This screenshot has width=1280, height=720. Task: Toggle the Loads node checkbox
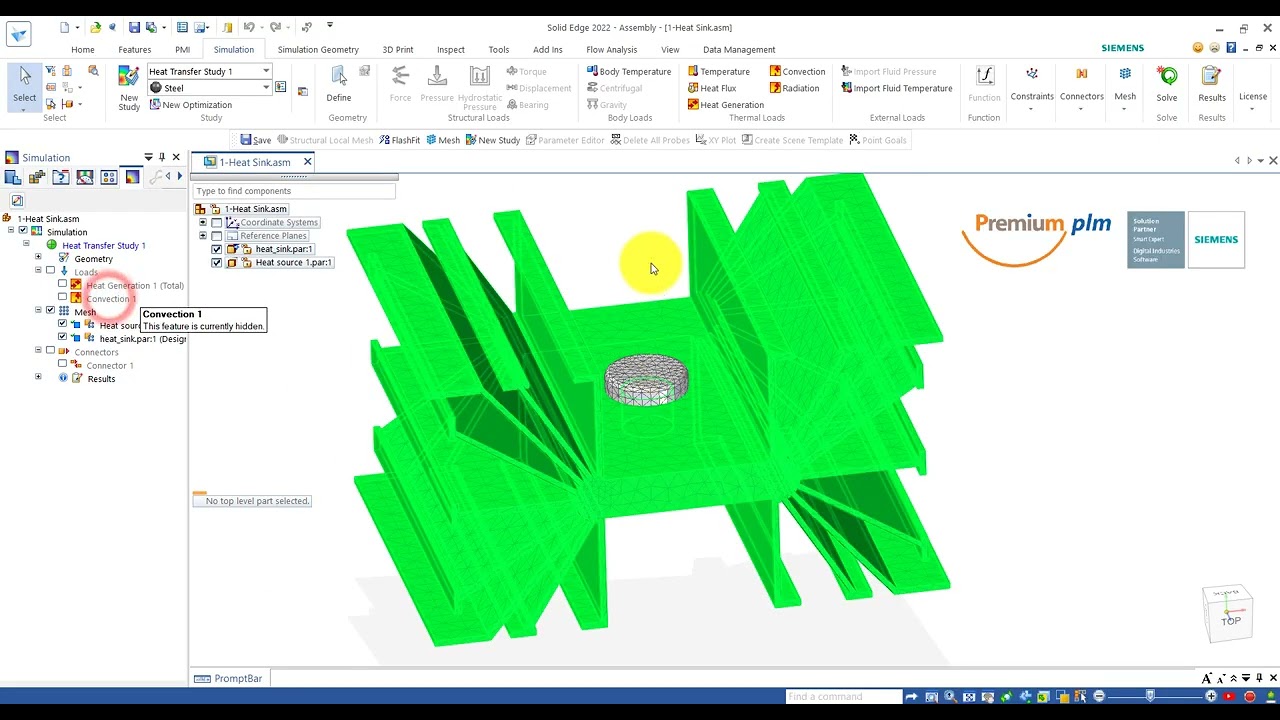[x=50, y=270]
